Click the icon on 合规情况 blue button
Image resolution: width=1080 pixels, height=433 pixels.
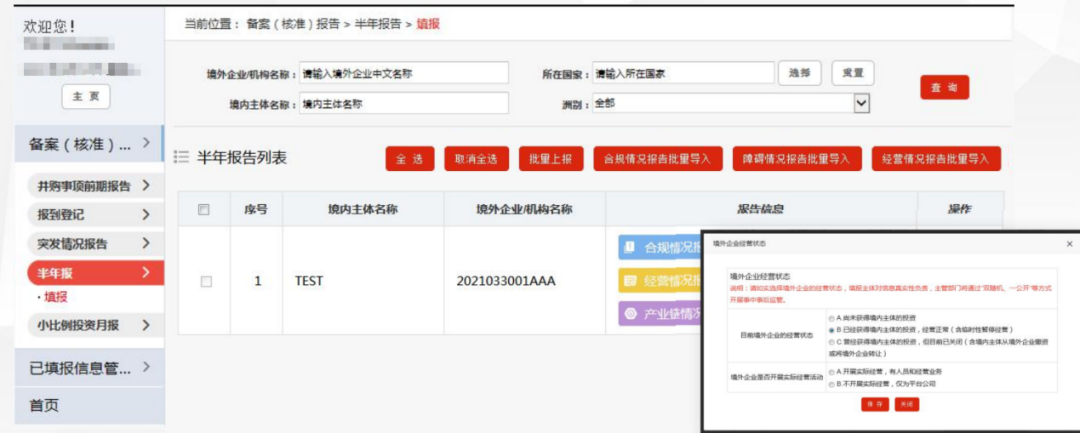point(629,246)
